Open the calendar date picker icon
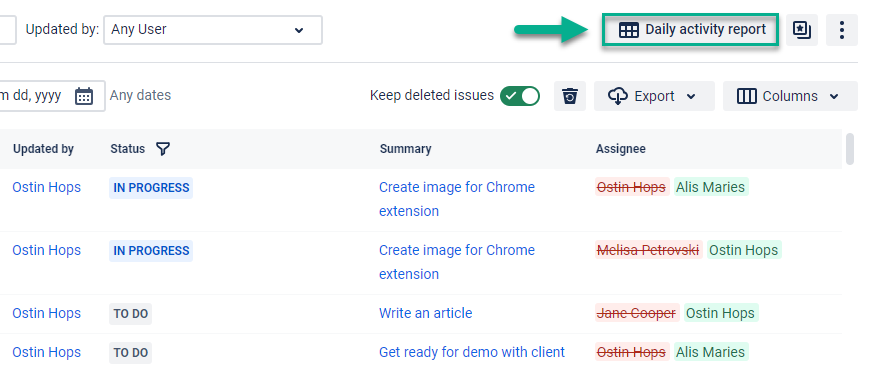 click(x=84, y=96)
